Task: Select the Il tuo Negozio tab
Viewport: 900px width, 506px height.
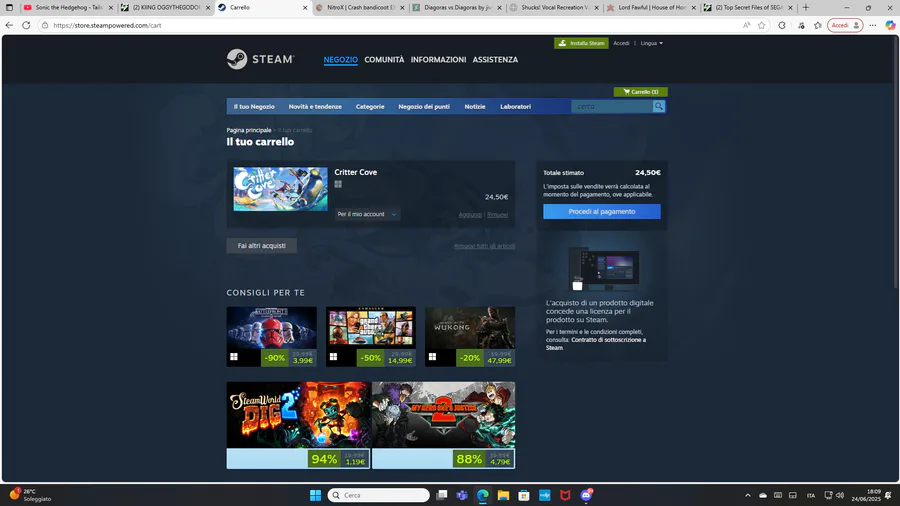Action: [254, 107]
